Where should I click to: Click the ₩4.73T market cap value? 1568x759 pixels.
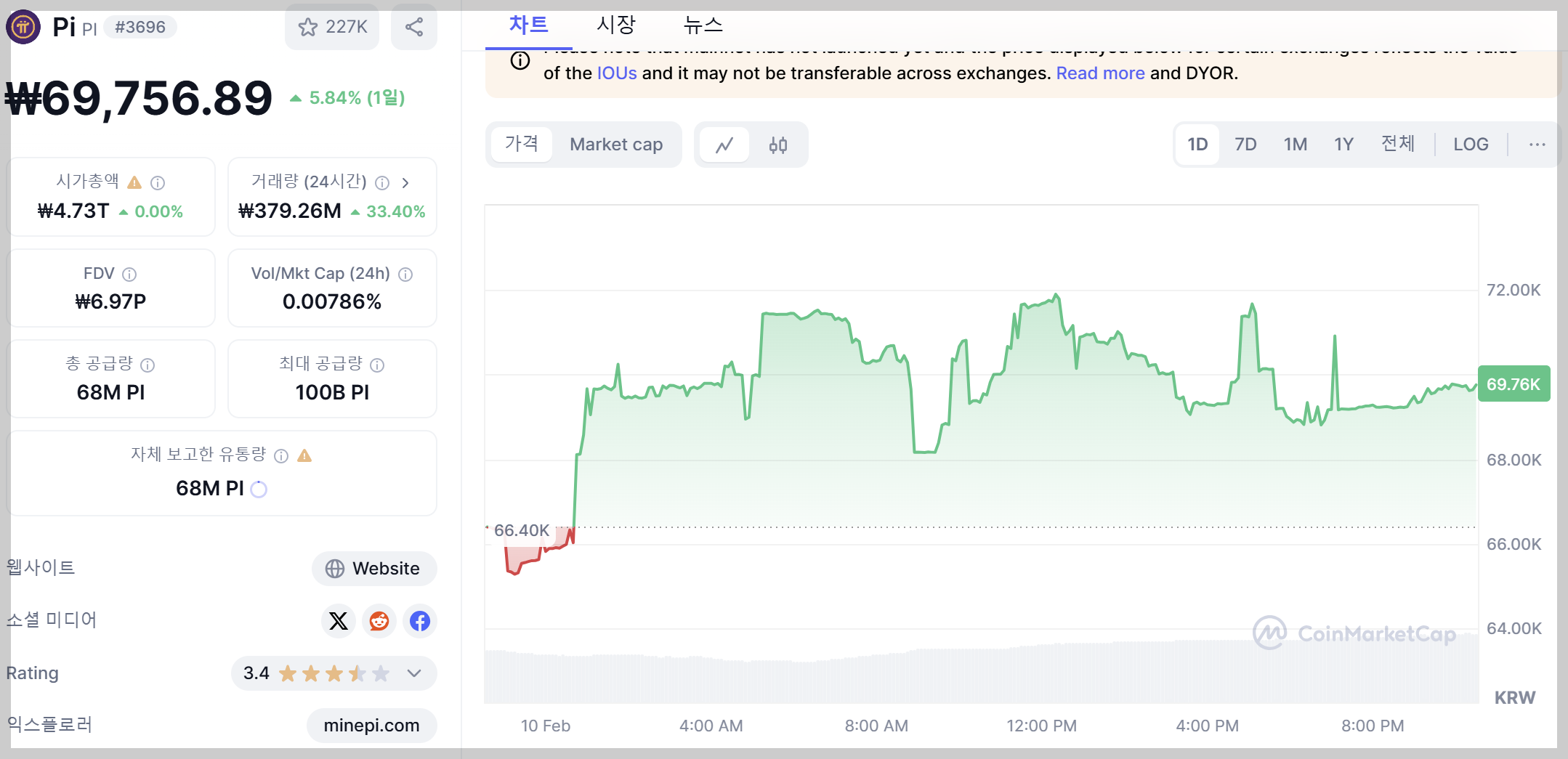[x=73, y=211]
